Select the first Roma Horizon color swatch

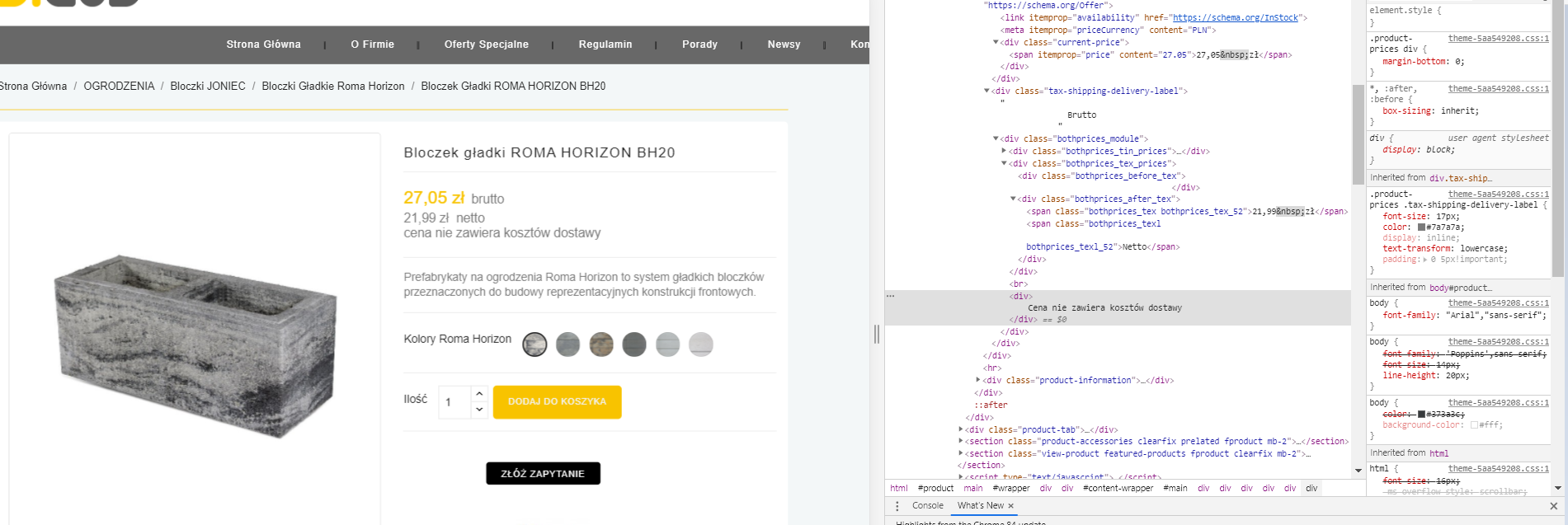click(534, 345)
